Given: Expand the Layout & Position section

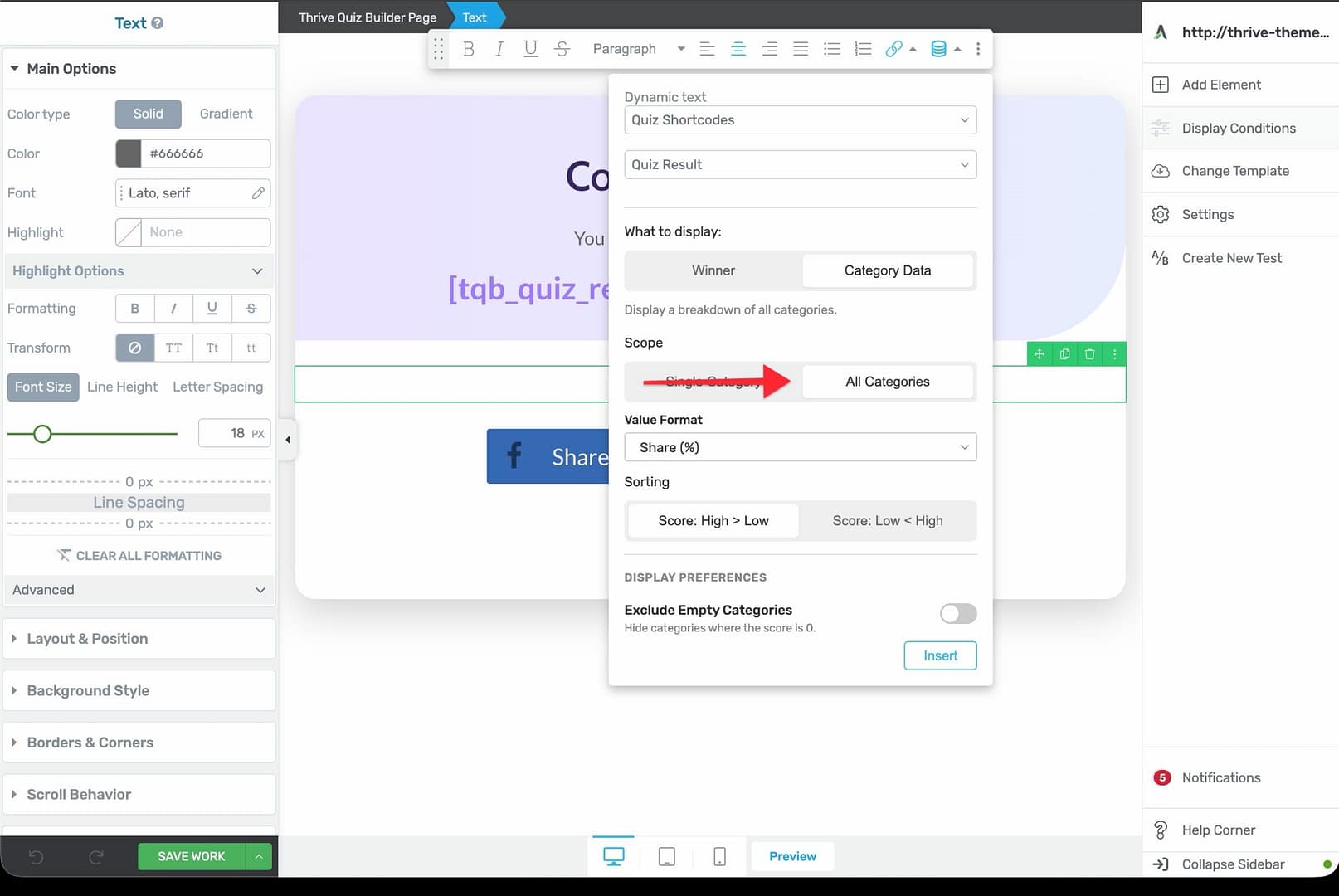Looking at the screenshot, I should pos(87,639).
